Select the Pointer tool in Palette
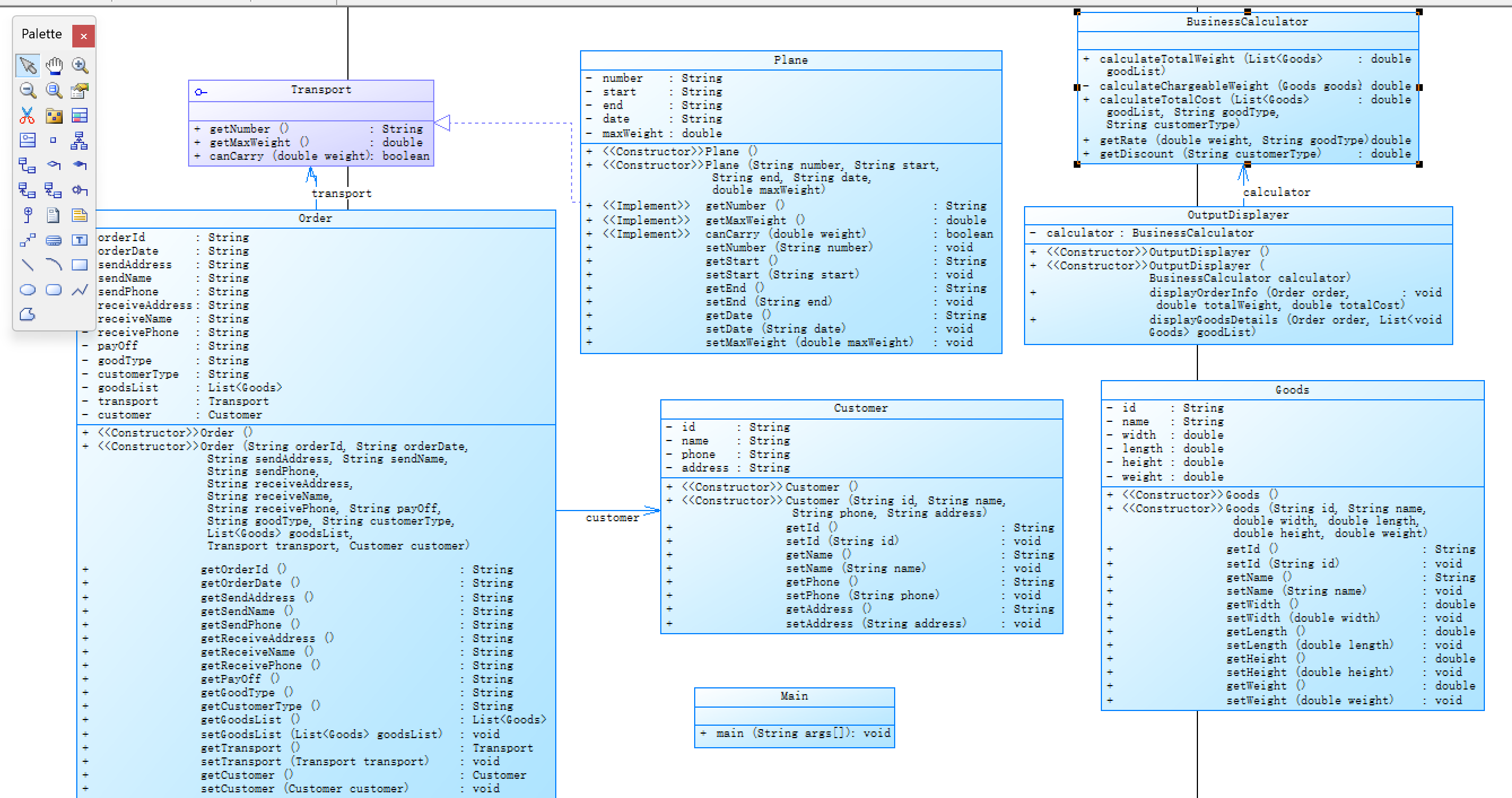The image size is (1512, 798). 28,65
